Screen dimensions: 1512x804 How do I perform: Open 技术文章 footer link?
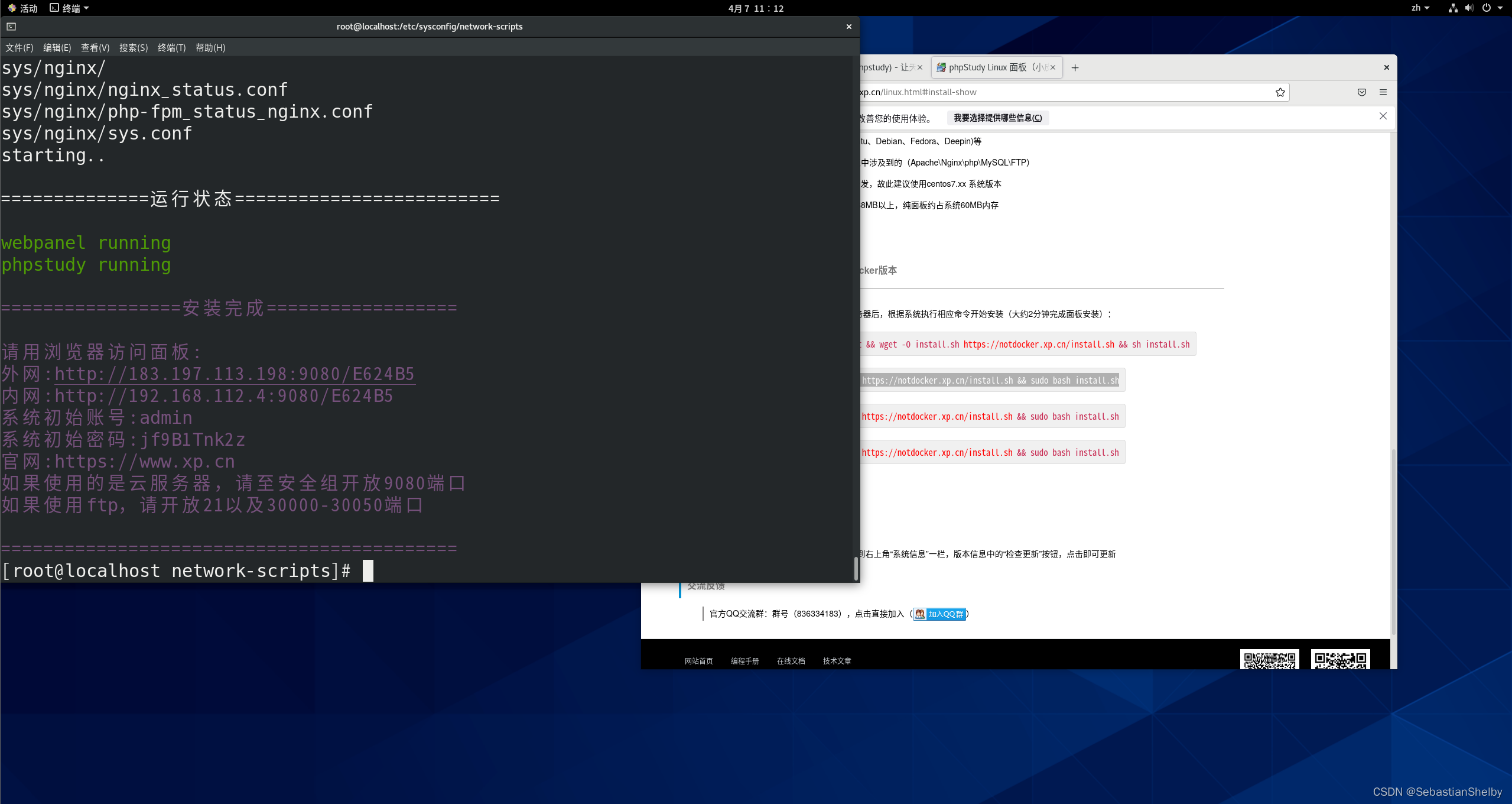(x=837, y=661)
